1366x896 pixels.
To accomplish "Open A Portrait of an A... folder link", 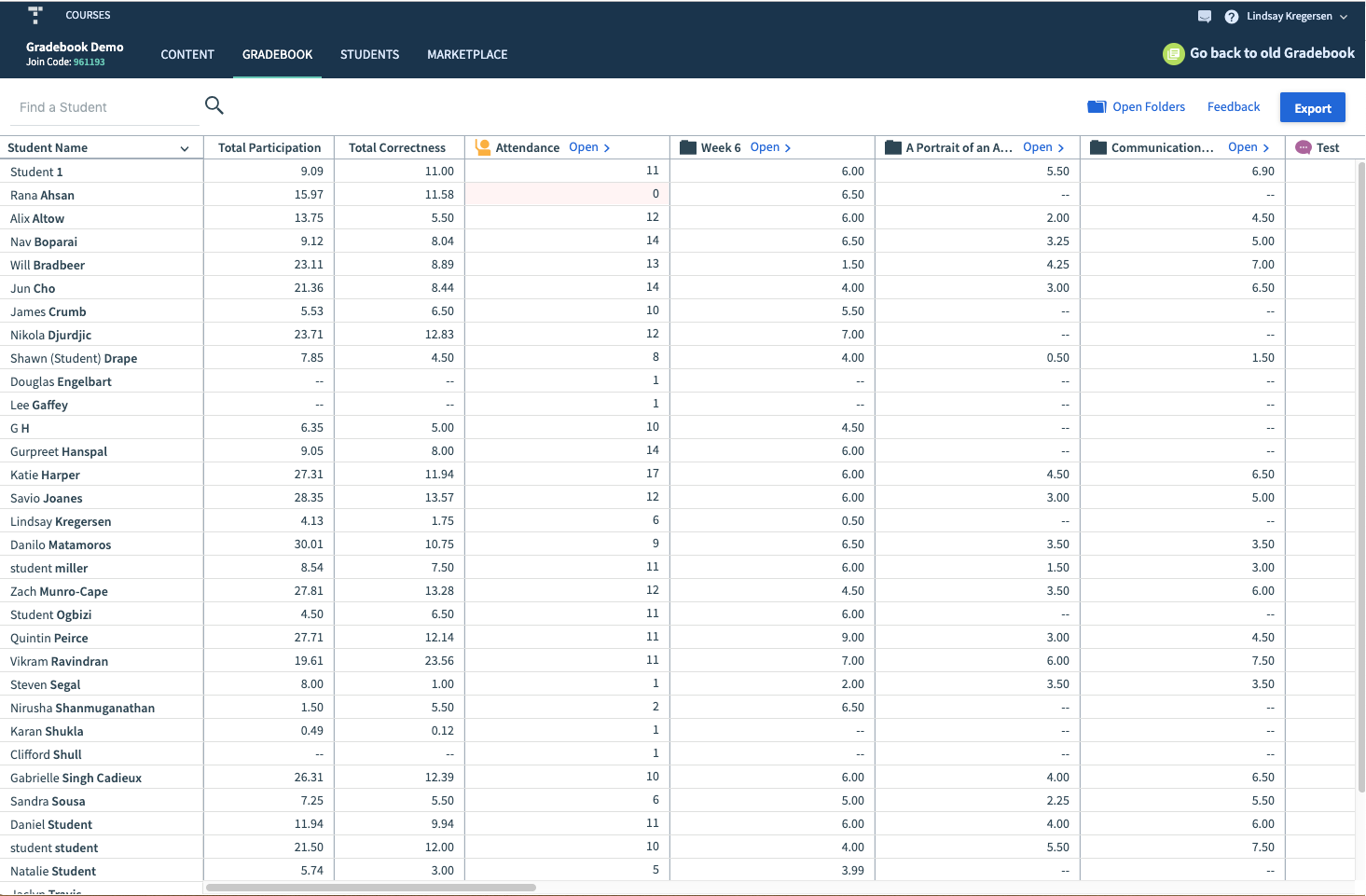I will (1043, 147).
